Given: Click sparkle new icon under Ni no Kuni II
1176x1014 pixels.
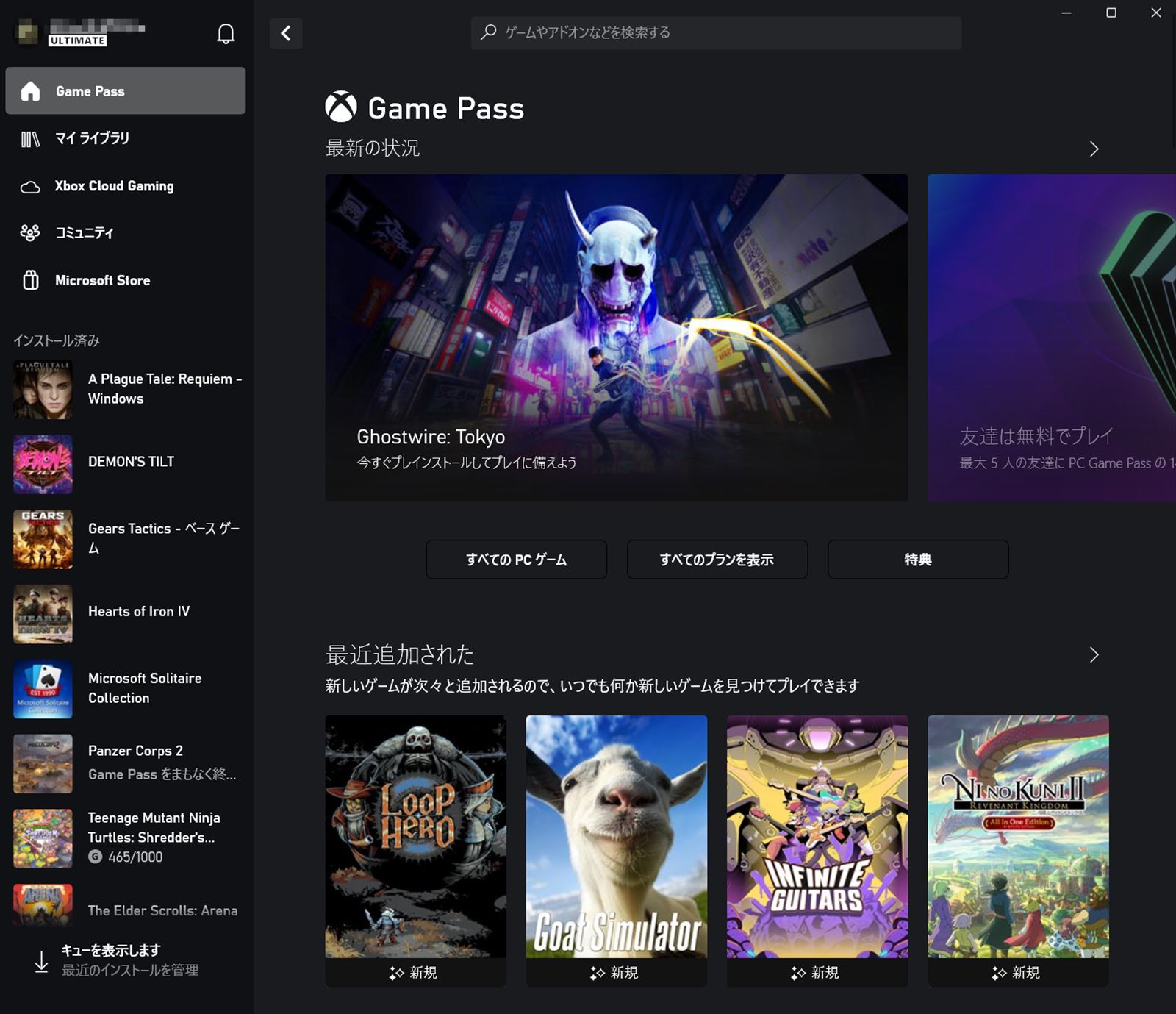Looking at the screenshot, I should (x=998, y=973).
